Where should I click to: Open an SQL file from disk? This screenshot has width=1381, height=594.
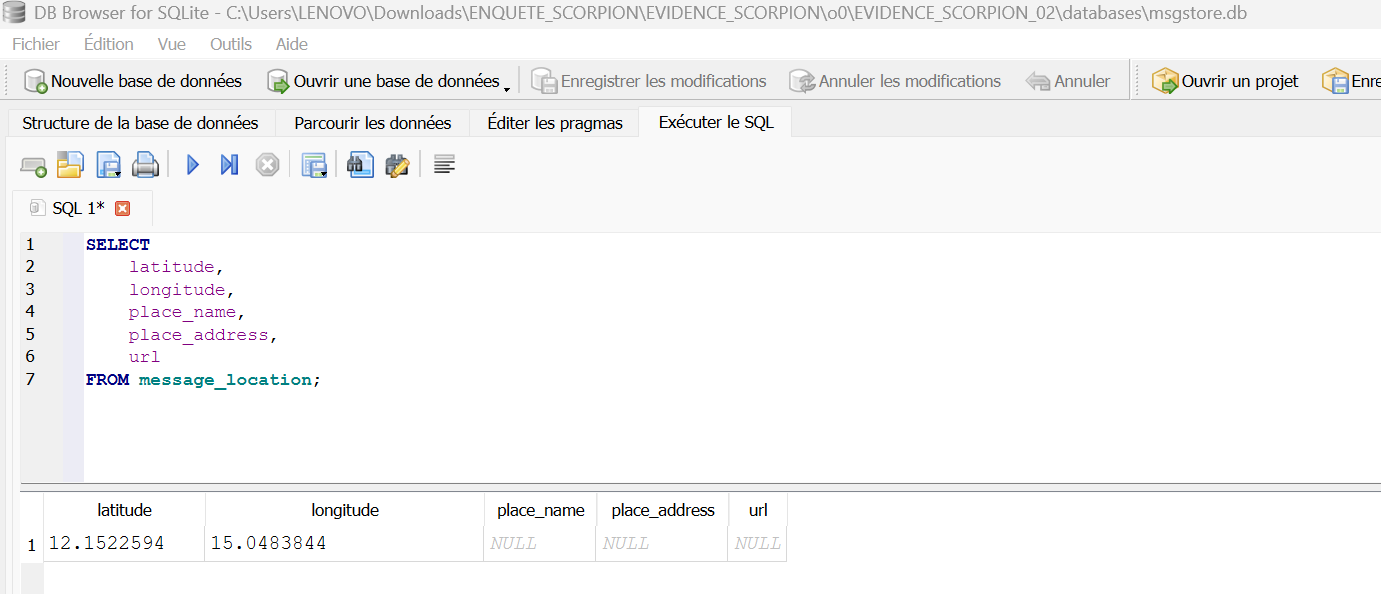[x=70, y=165]
